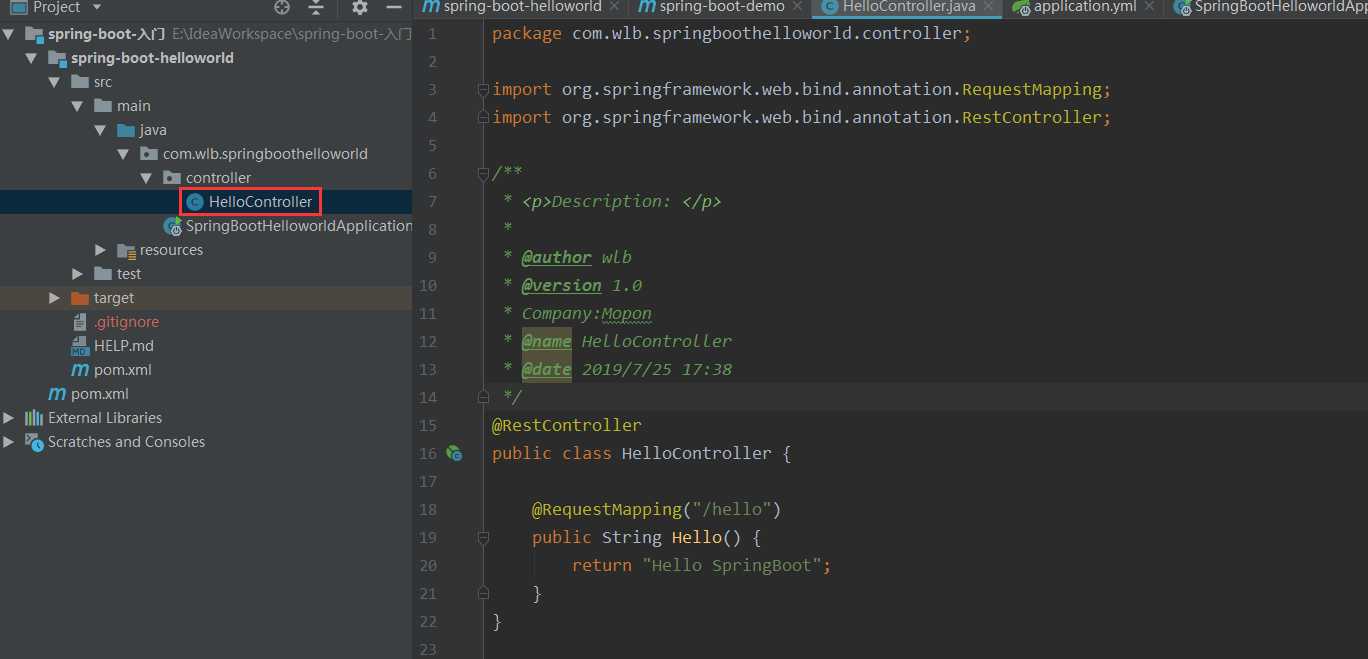Expand the target folder arrow
This screenshot has width=1368, height=659.
click(55, 298)
